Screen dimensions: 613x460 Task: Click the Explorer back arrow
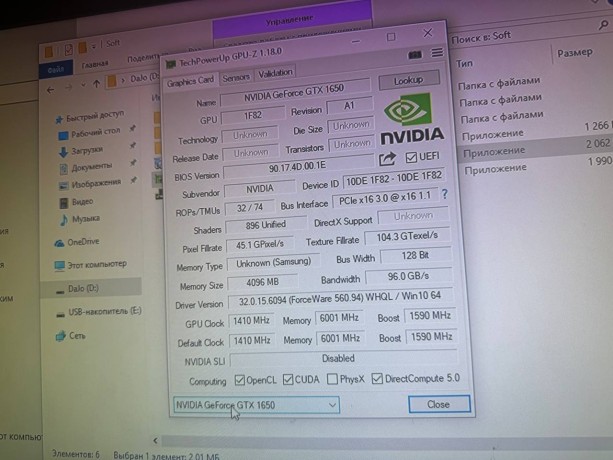coord(50,90)
